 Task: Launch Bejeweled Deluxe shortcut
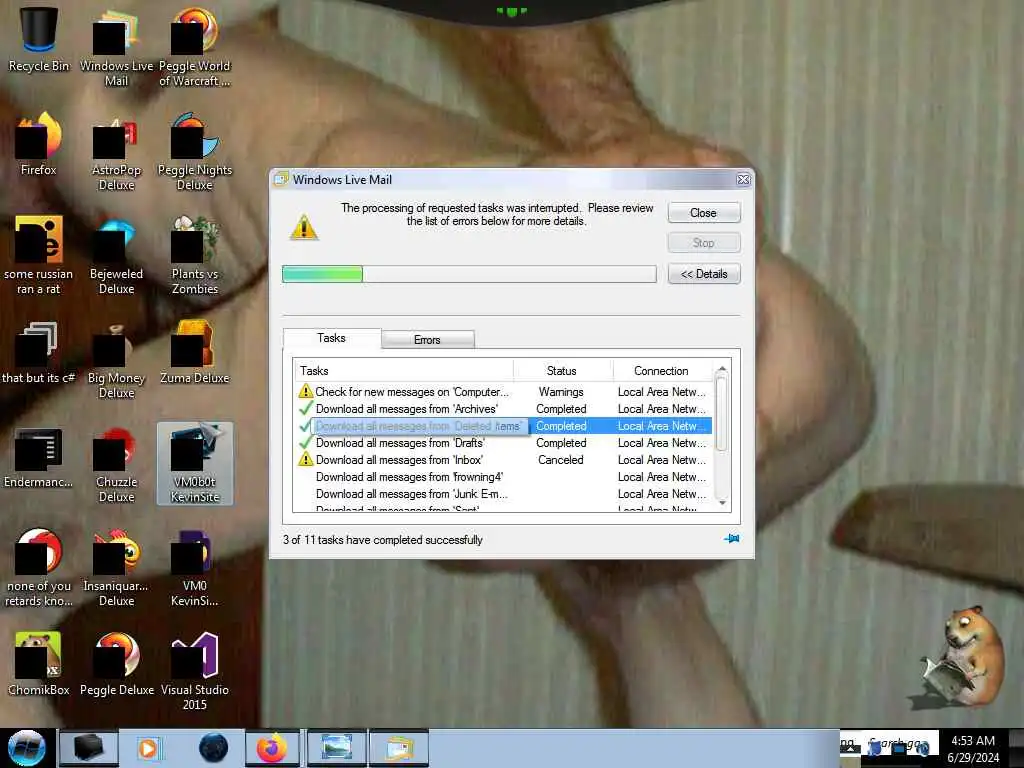coord(116,255)
